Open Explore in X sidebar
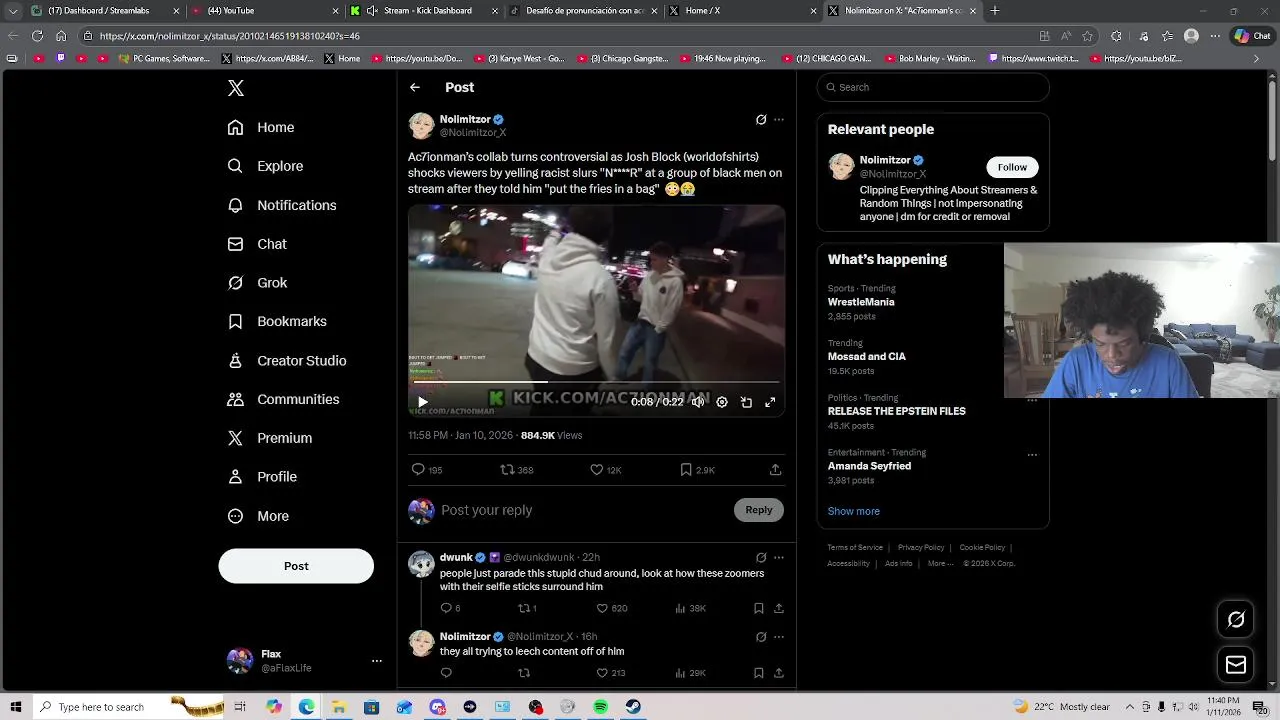This screenshot has height=720, width=1280. coord(265,166)
